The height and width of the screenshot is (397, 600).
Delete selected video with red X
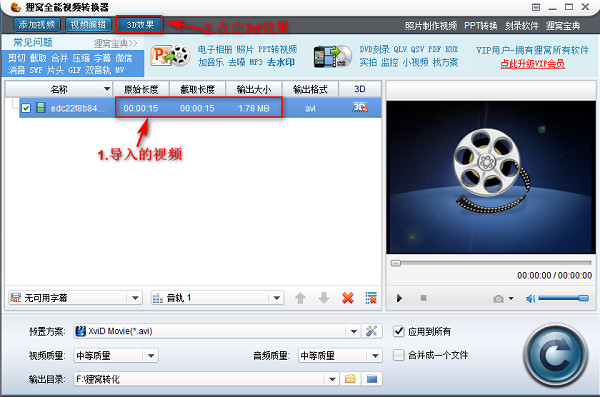[x=347, y=298]
